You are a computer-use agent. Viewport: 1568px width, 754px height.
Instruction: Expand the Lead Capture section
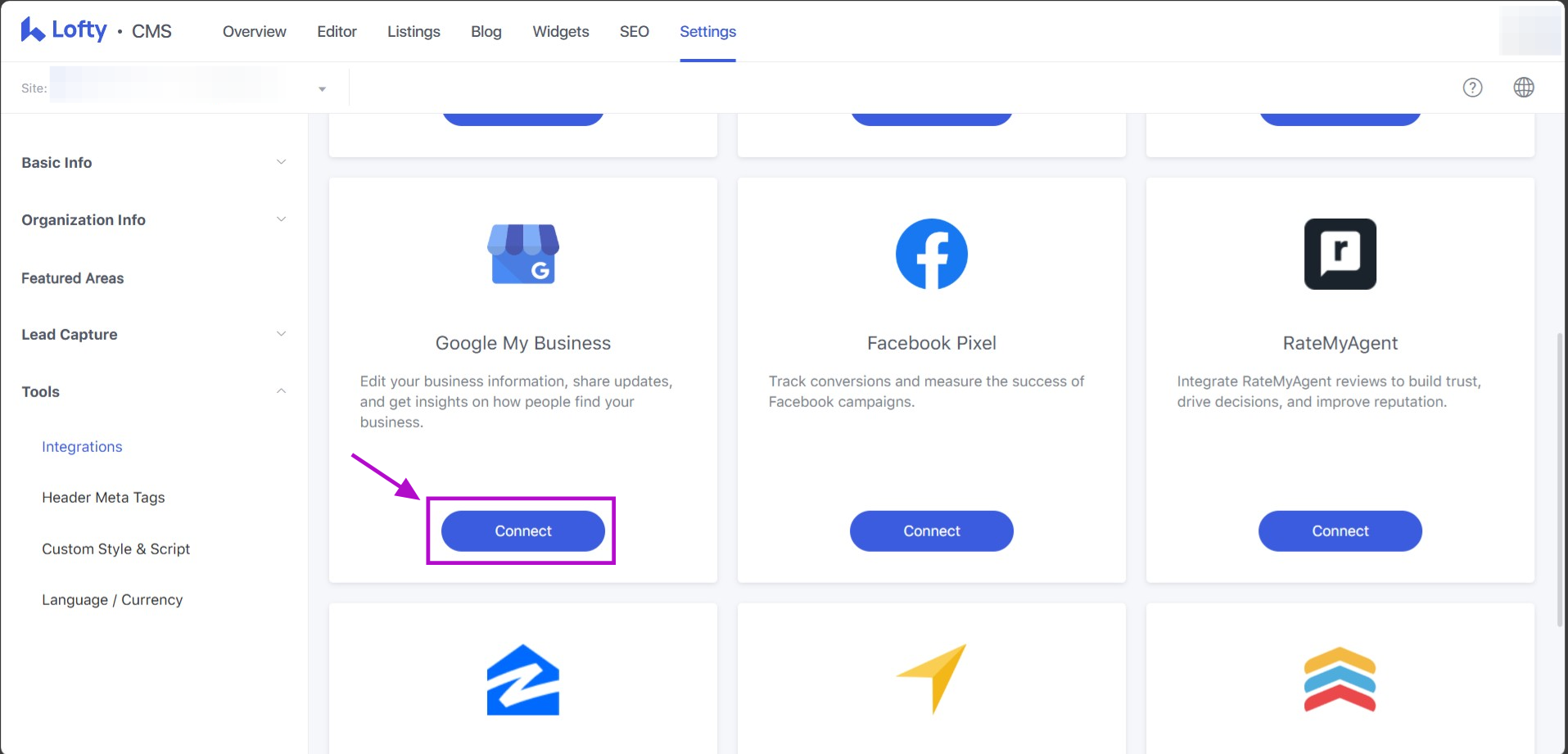tap(281, 334)
